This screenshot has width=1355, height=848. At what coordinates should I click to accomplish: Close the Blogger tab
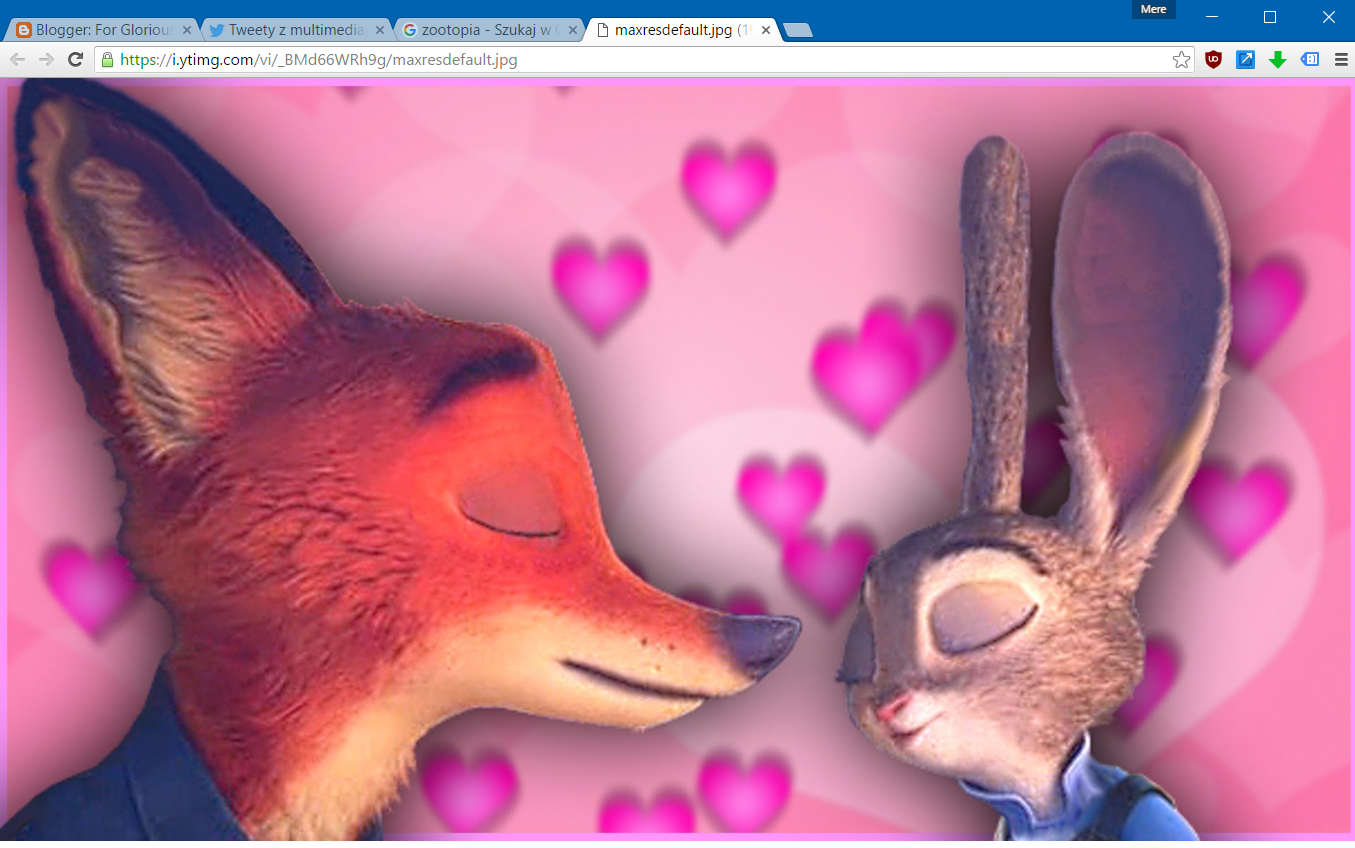[187, 30]
